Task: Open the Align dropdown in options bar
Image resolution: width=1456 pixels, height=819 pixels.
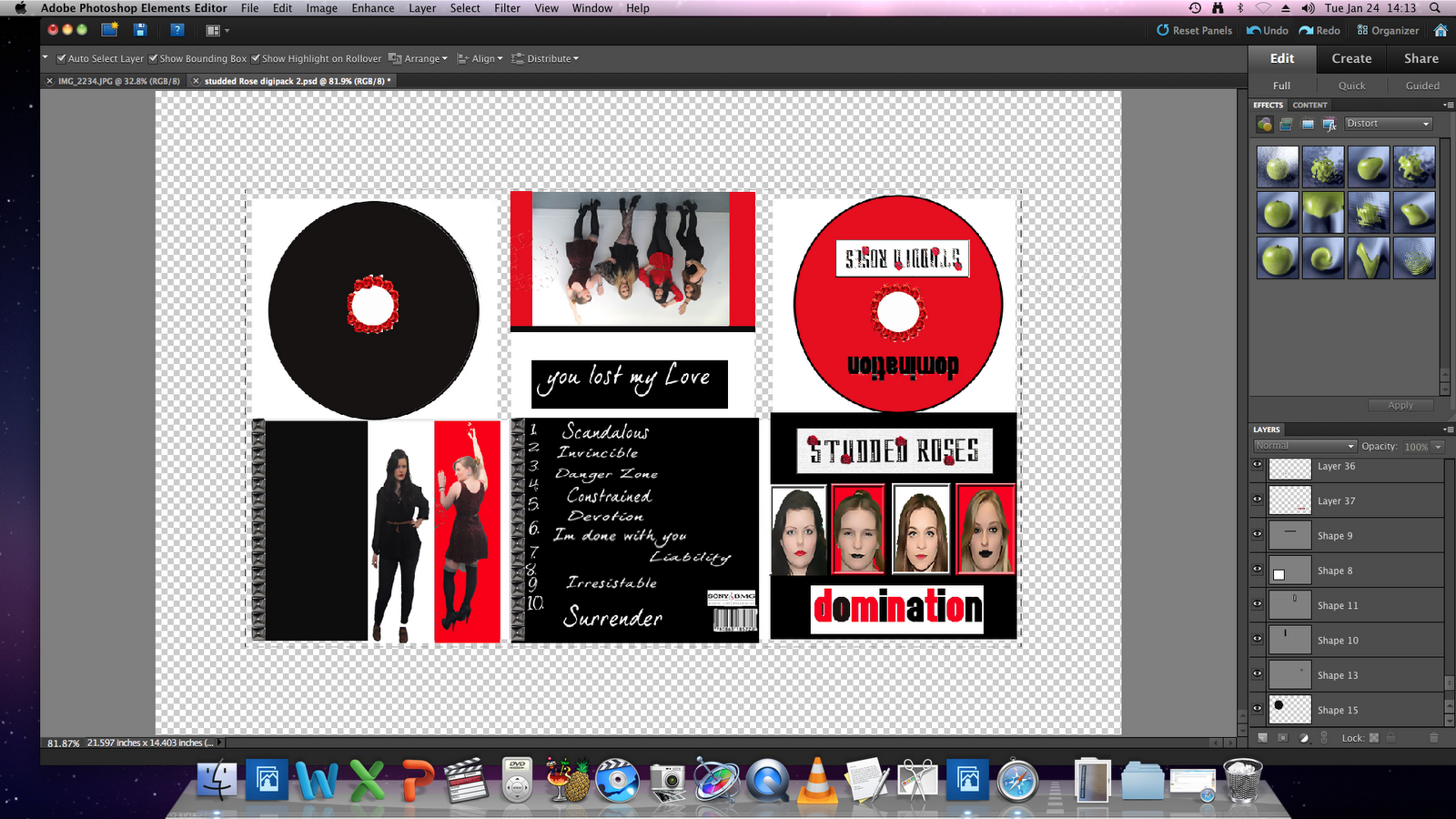Action: point(480,59)
